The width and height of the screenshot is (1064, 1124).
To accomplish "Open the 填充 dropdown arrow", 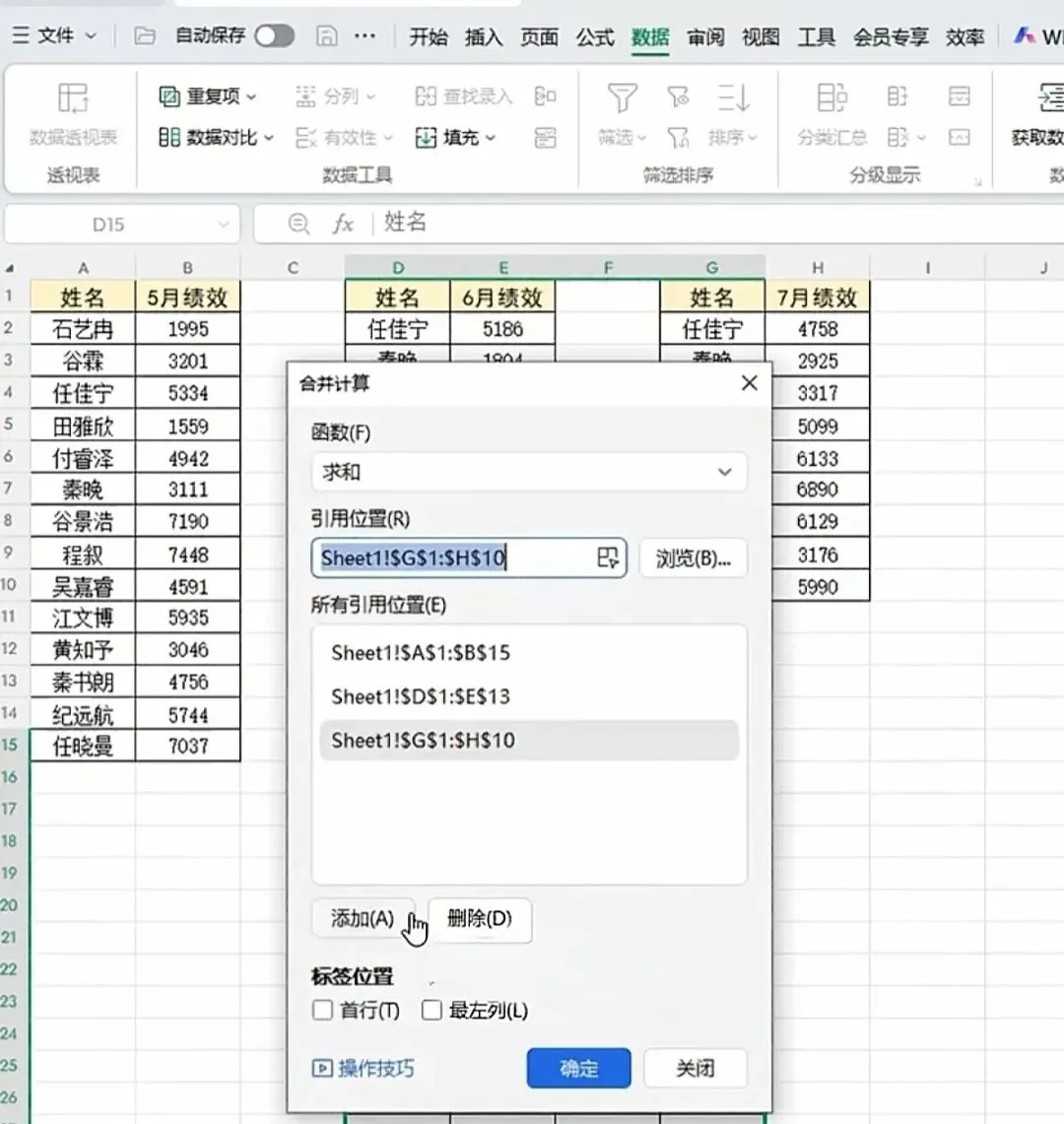I will [491, 137].
